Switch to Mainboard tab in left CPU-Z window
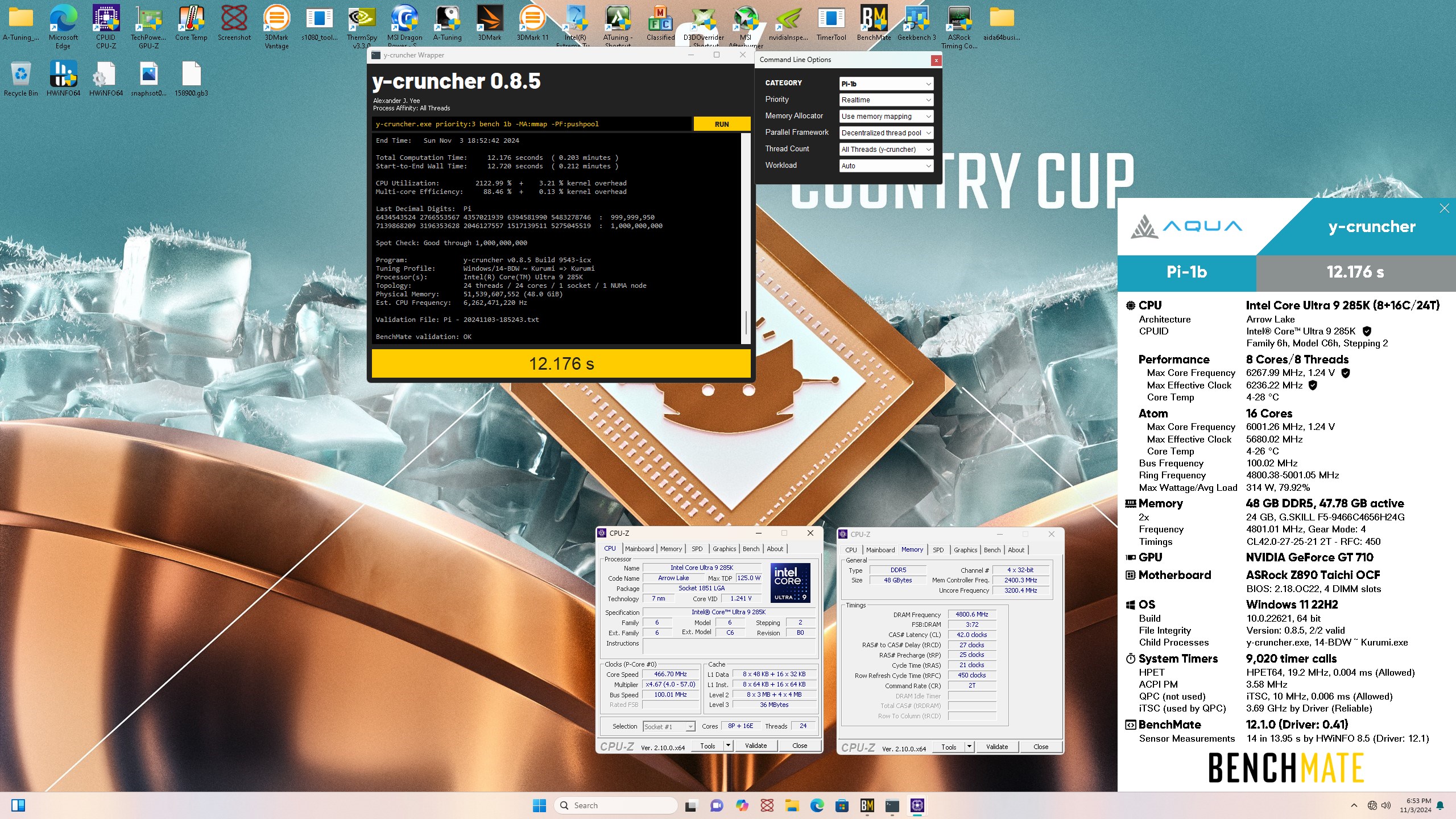1456x819 pixels. [x=639, y=549]
